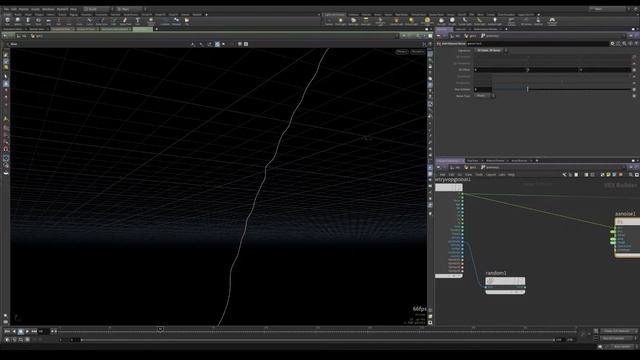Screen dimensions: 640x360
Task: Open the Noise Type dropdown
Action: click(485, 96)
